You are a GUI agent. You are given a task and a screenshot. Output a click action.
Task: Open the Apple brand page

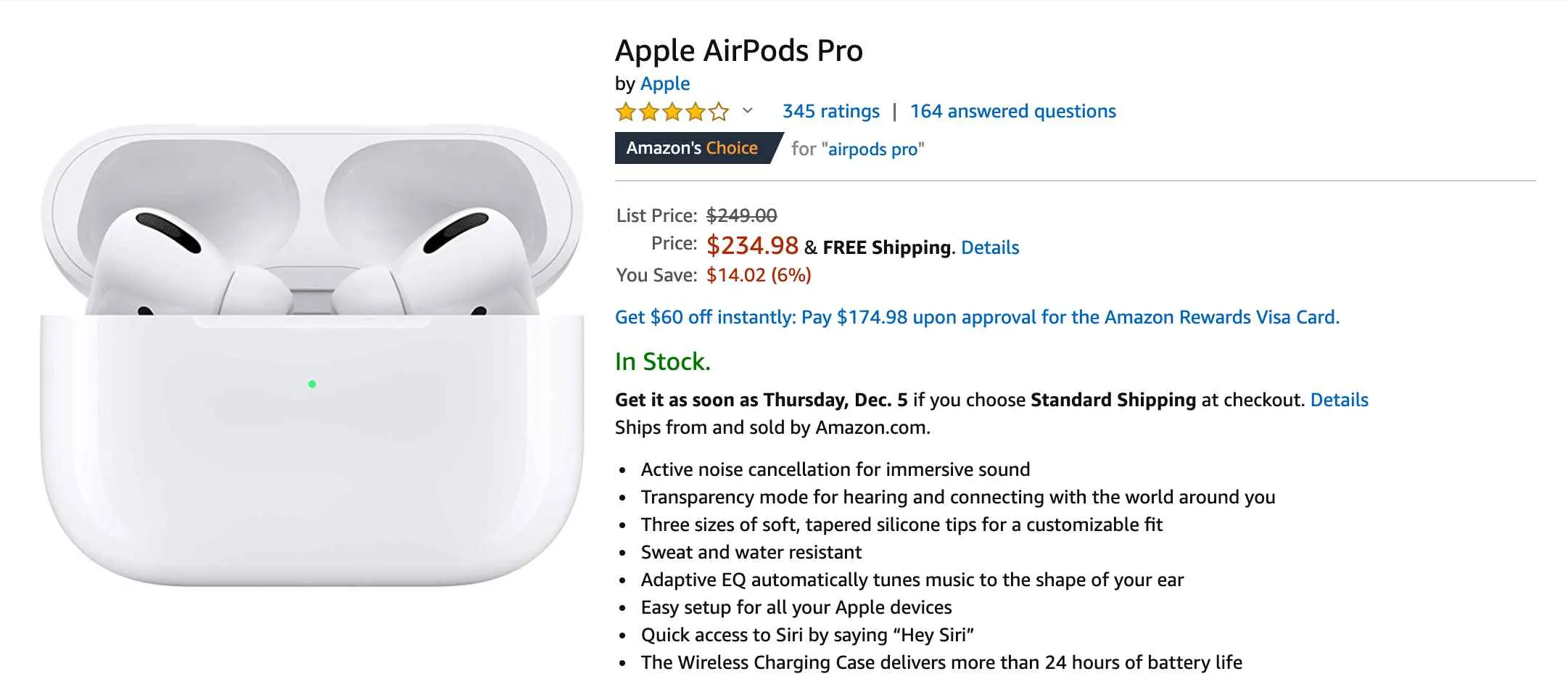(x=664, y=83)
